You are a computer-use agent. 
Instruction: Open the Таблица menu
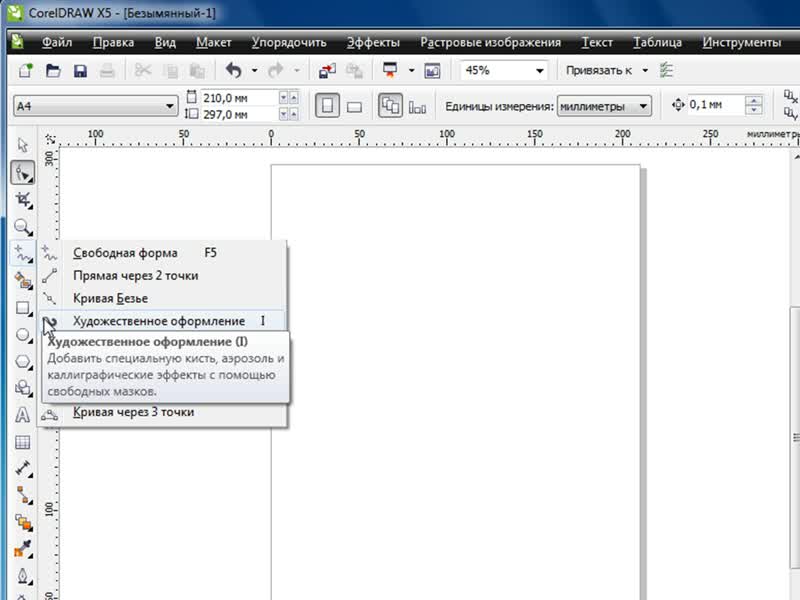657,42
